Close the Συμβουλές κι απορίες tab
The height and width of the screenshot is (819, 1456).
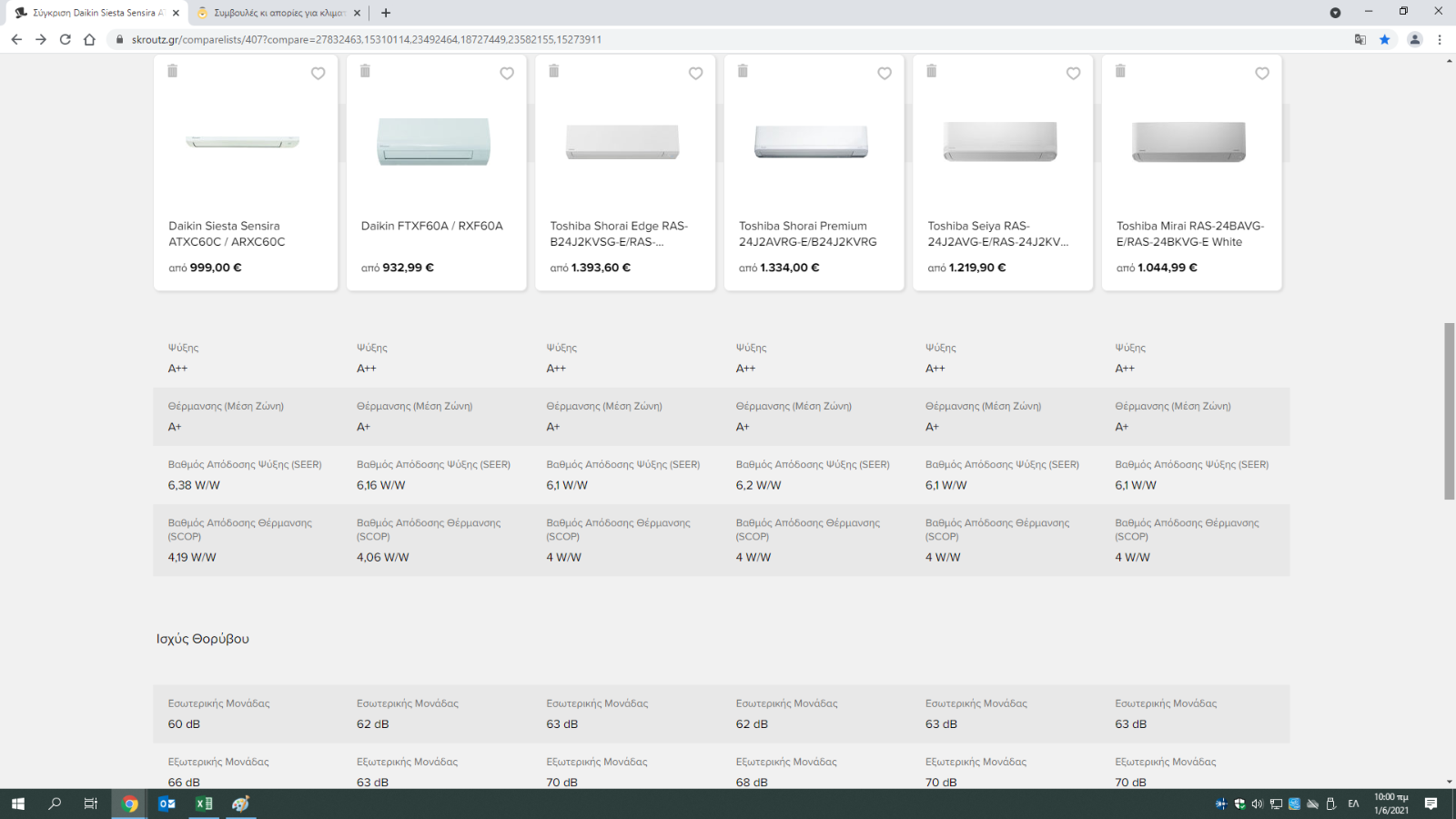tap(358, 13)
